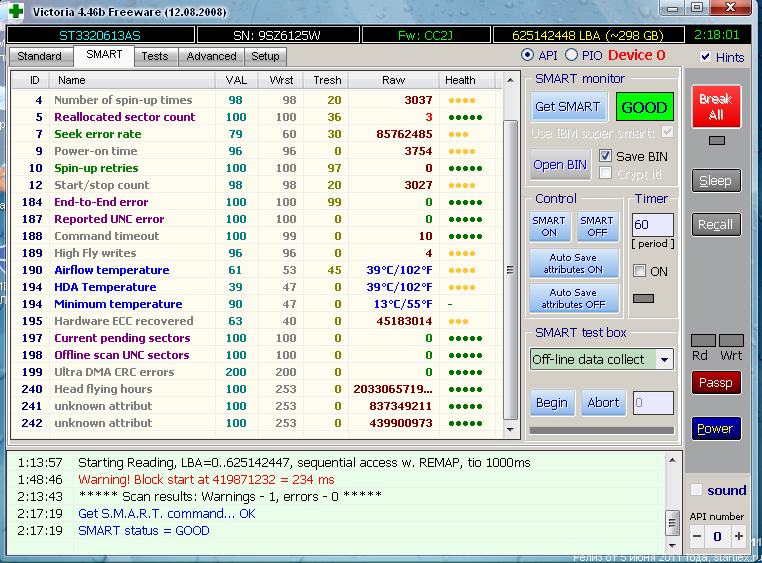Click SMART ON control button
This screenshot has height=563, width=762.
click(x=549, y=226)
